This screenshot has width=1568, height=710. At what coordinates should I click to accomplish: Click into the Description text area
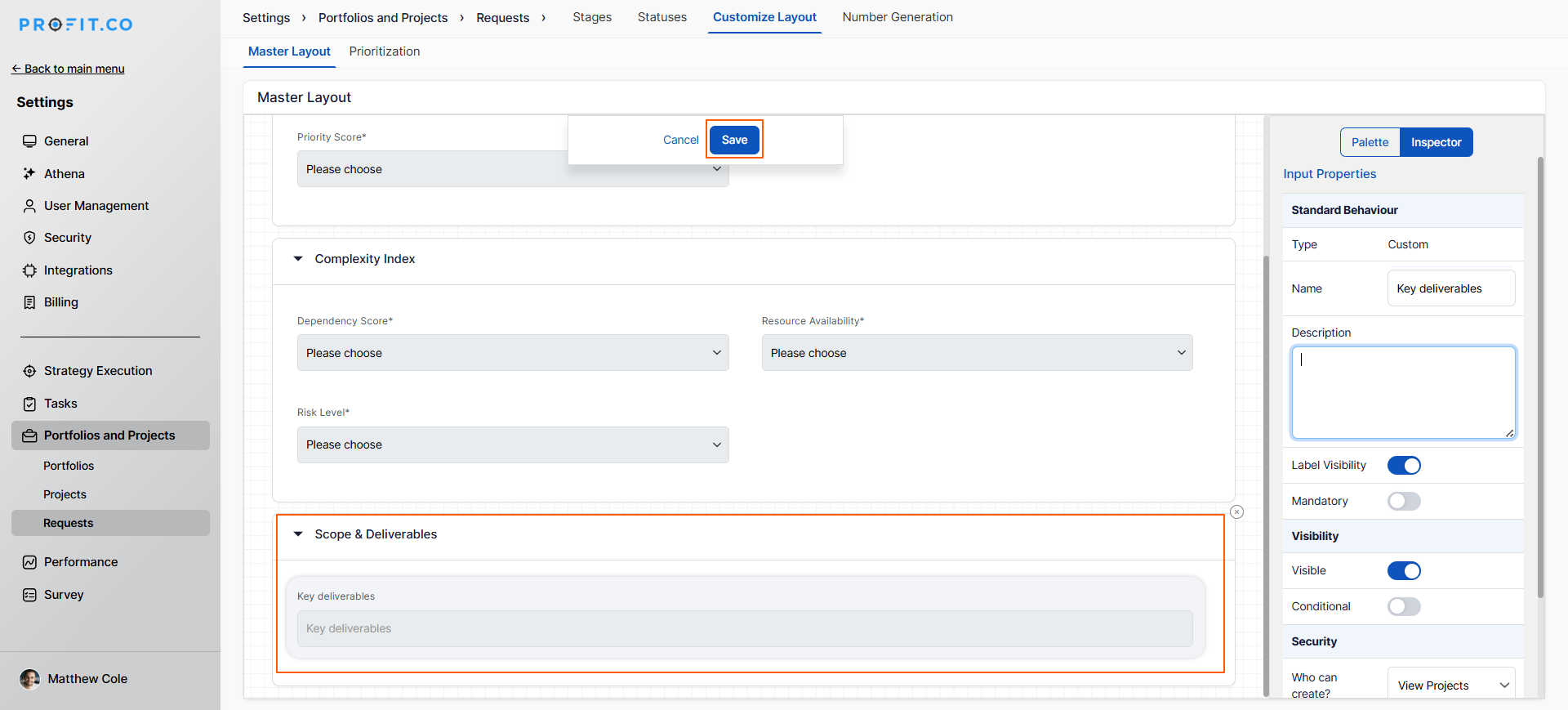coord(1403,393)
